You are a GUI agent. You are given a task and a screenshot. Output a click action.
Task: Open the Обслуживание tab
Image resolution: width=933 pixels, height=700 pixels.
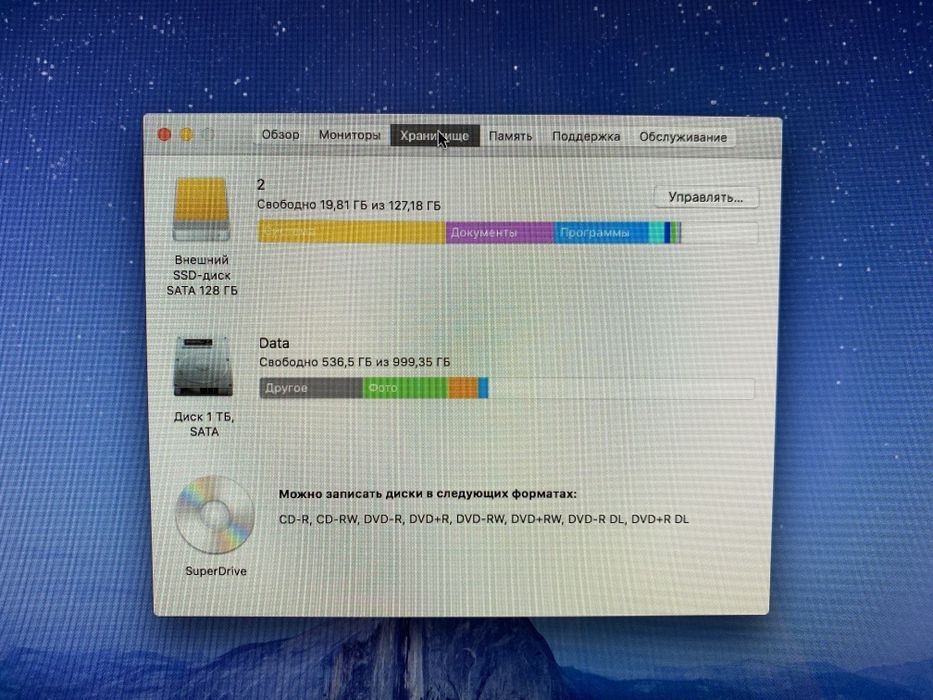pyautogui.click(x=682, y=137)
